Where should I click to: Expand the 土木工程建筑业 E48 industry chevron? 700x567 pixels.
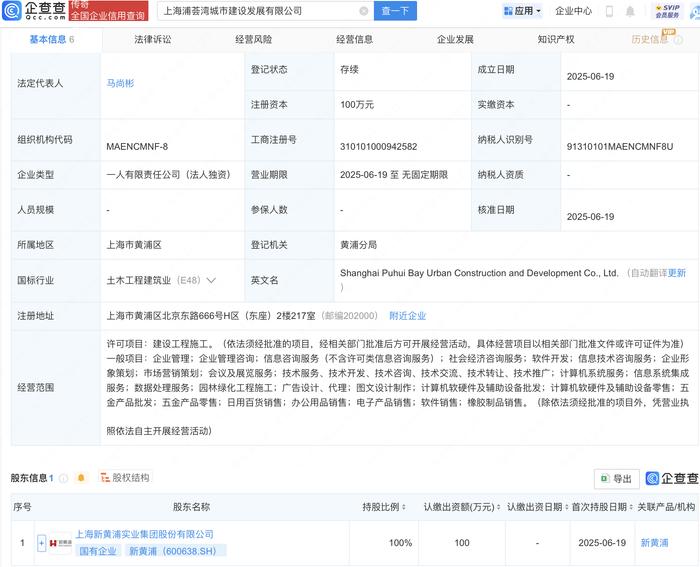point(211,280)
